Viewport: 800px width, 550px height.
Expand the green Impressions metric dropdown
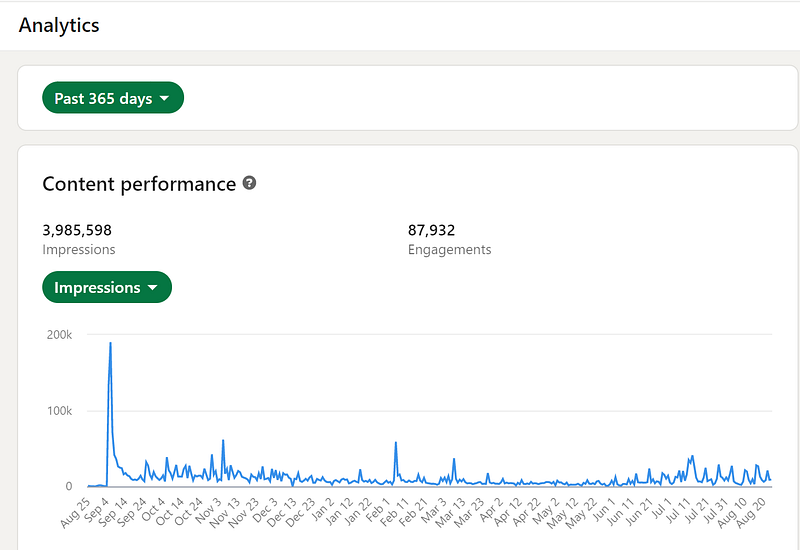(107, 288)
